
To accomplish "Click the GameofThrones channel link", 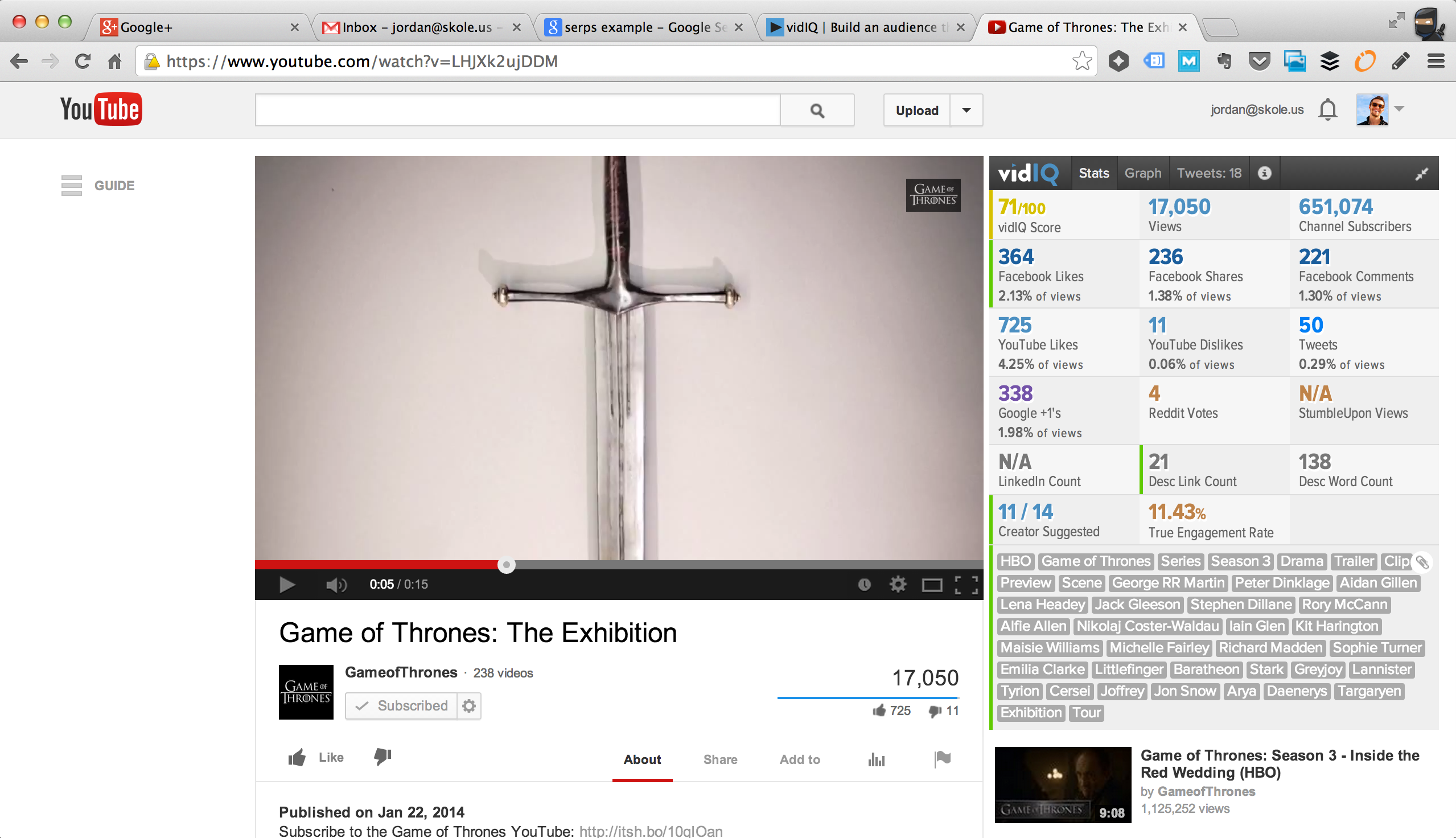I will pos(401,672).
